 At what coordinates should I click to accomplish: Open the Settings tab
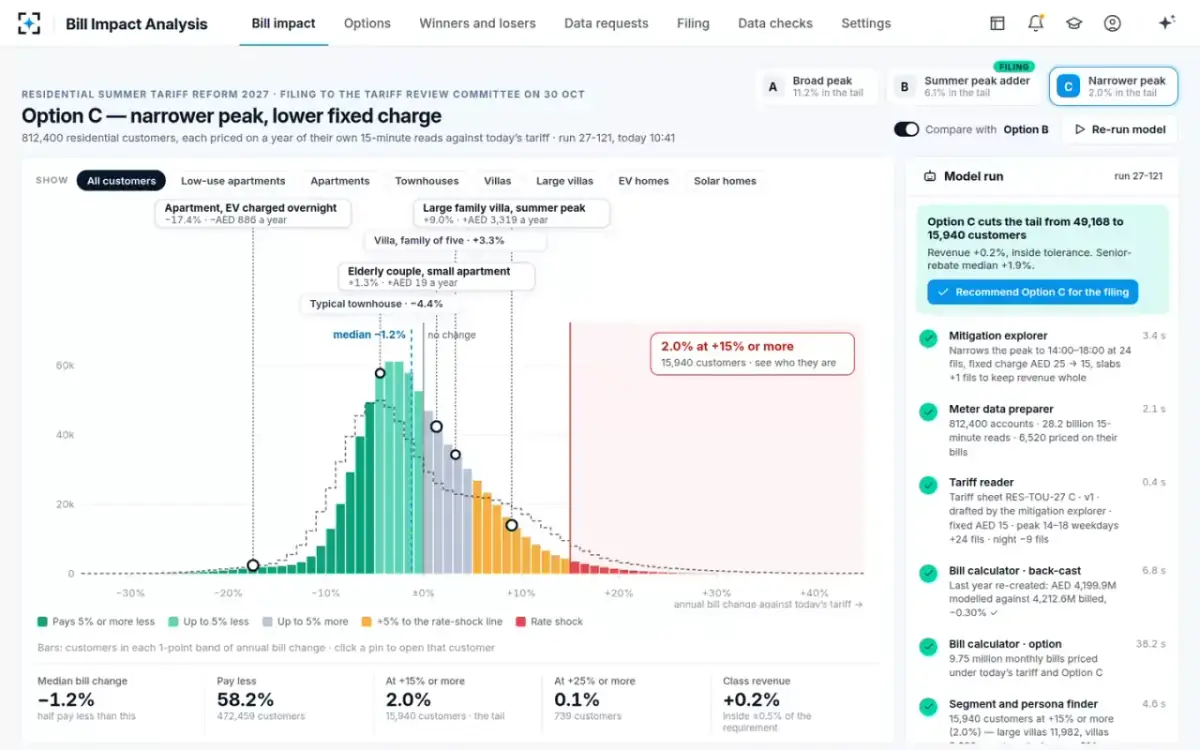coord(866,23)
